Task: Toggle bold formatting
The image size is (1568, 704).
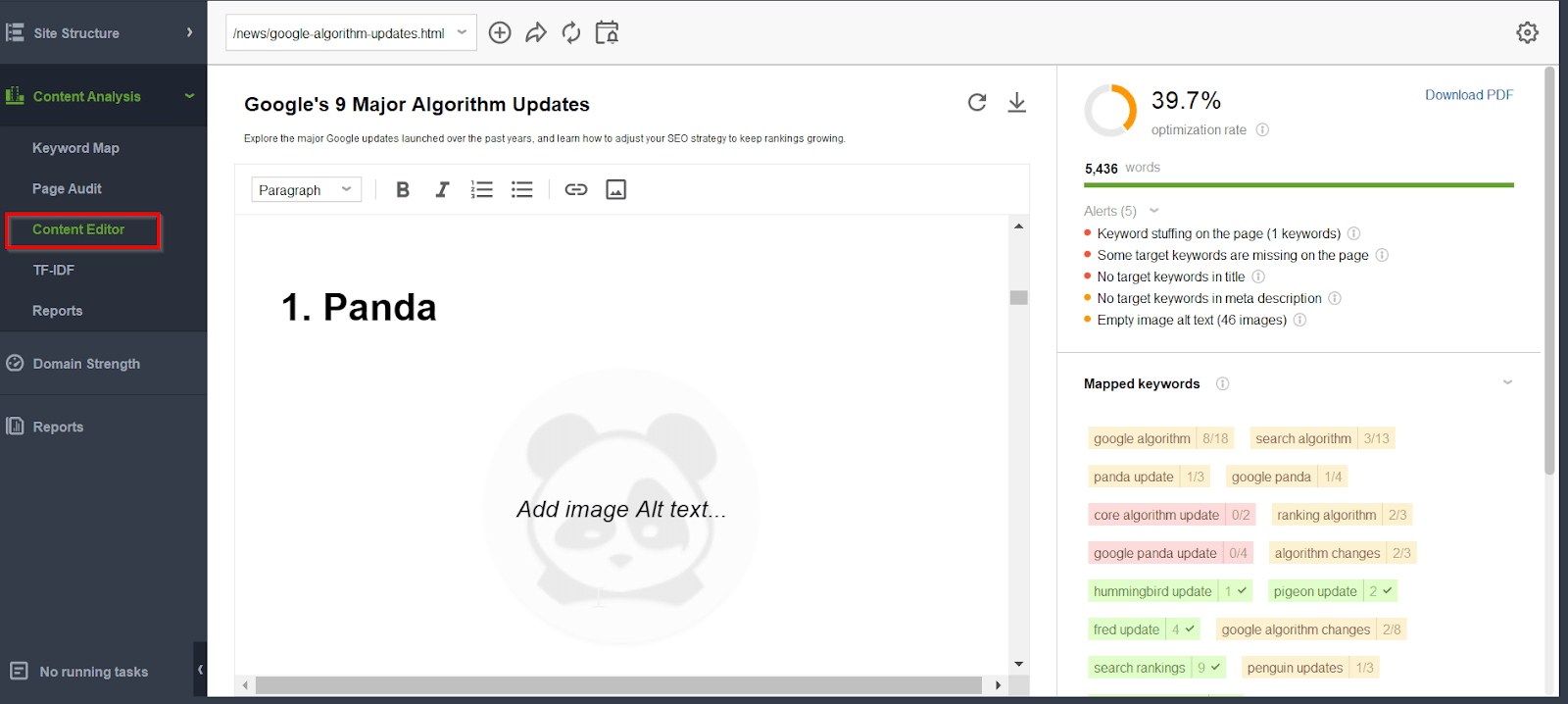Action: tap(403, 189)
